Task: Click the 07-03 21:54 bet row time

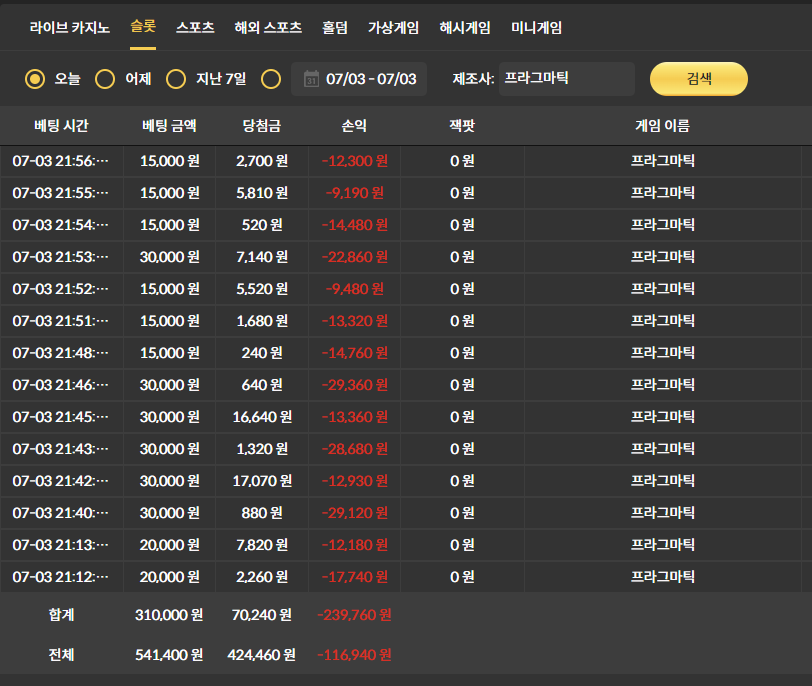Action: [x=61, y=225]
